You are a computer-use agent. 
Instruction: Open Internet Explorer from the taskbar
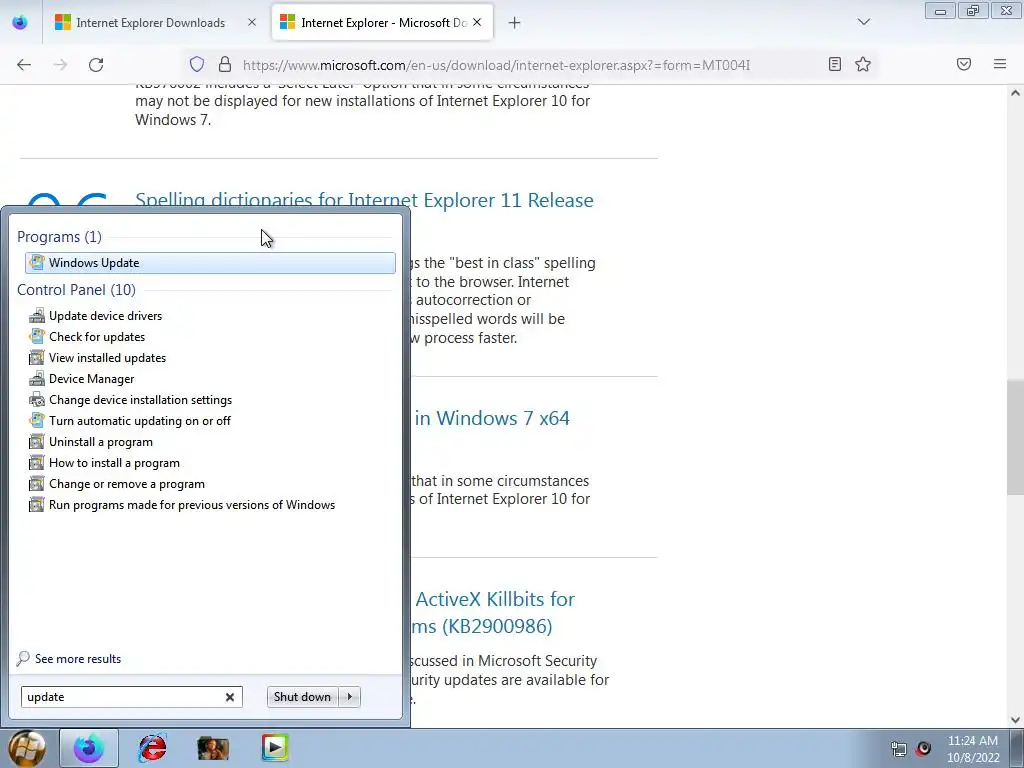[152, 748]
